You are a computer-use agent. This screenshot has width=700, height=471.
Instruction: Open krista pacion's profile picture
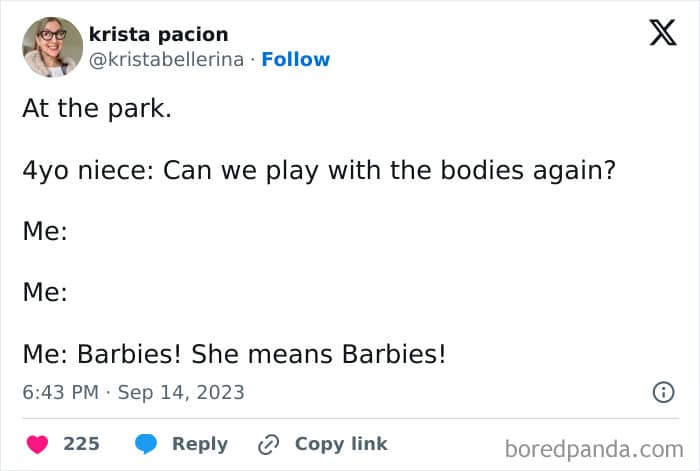tap(52, 47)
